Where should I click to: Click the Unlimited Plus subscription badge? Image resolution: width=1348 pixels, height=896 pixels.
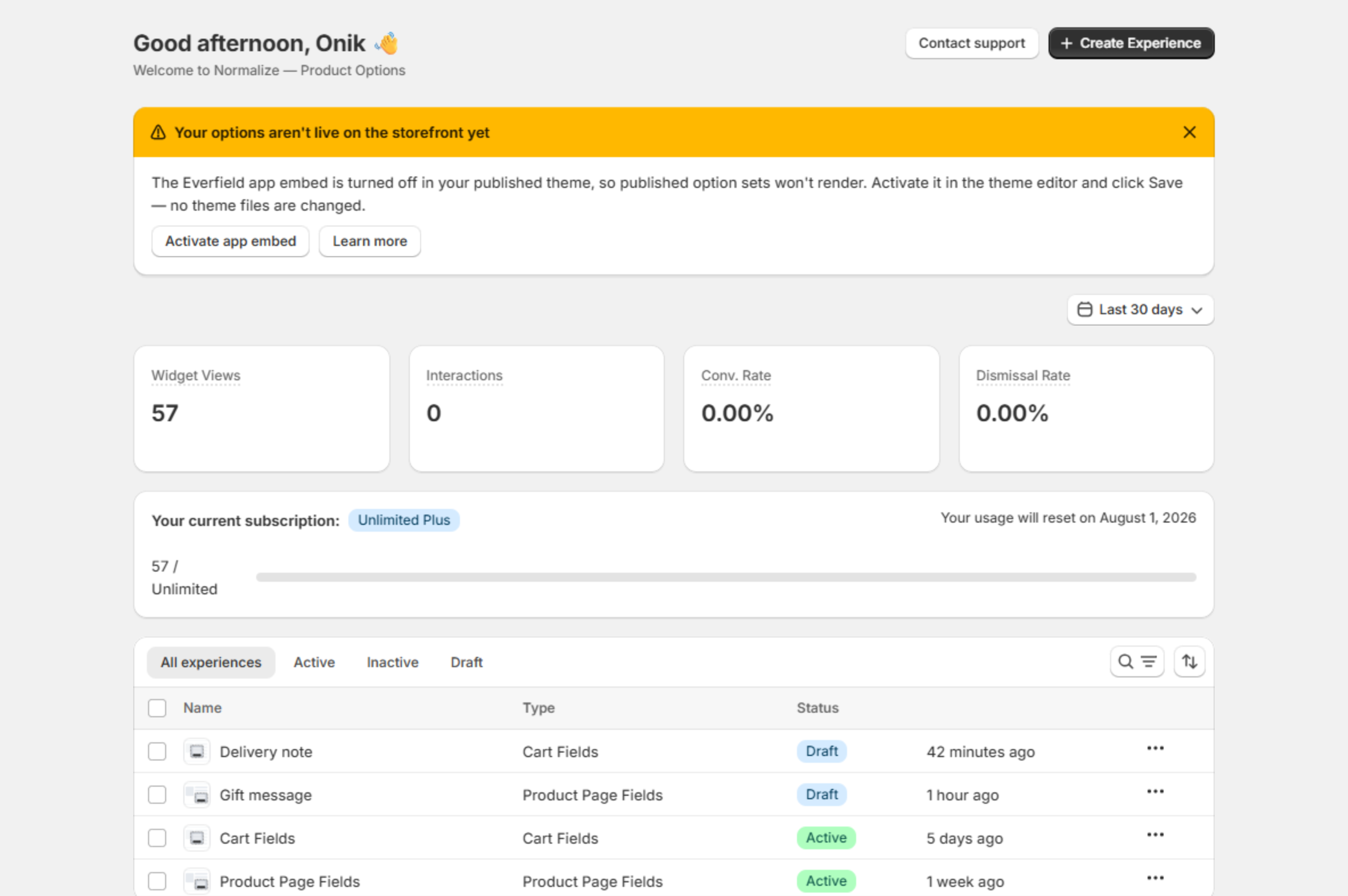pos(404,520)
